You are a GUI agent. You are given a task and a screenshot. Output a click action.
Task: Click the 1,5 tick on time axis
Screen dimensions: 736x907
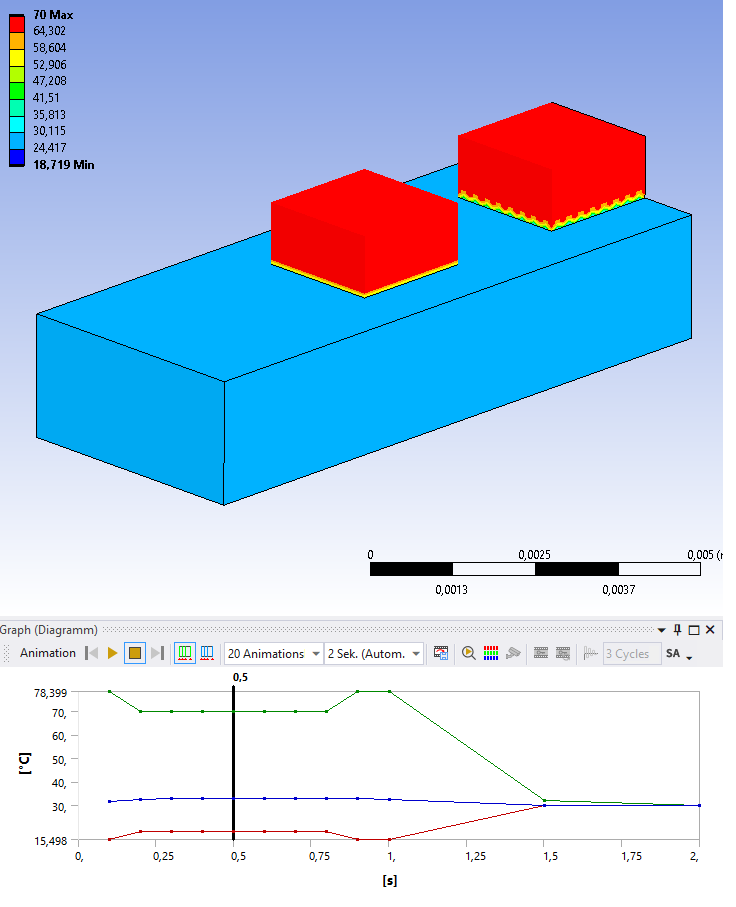coord(550,856)
